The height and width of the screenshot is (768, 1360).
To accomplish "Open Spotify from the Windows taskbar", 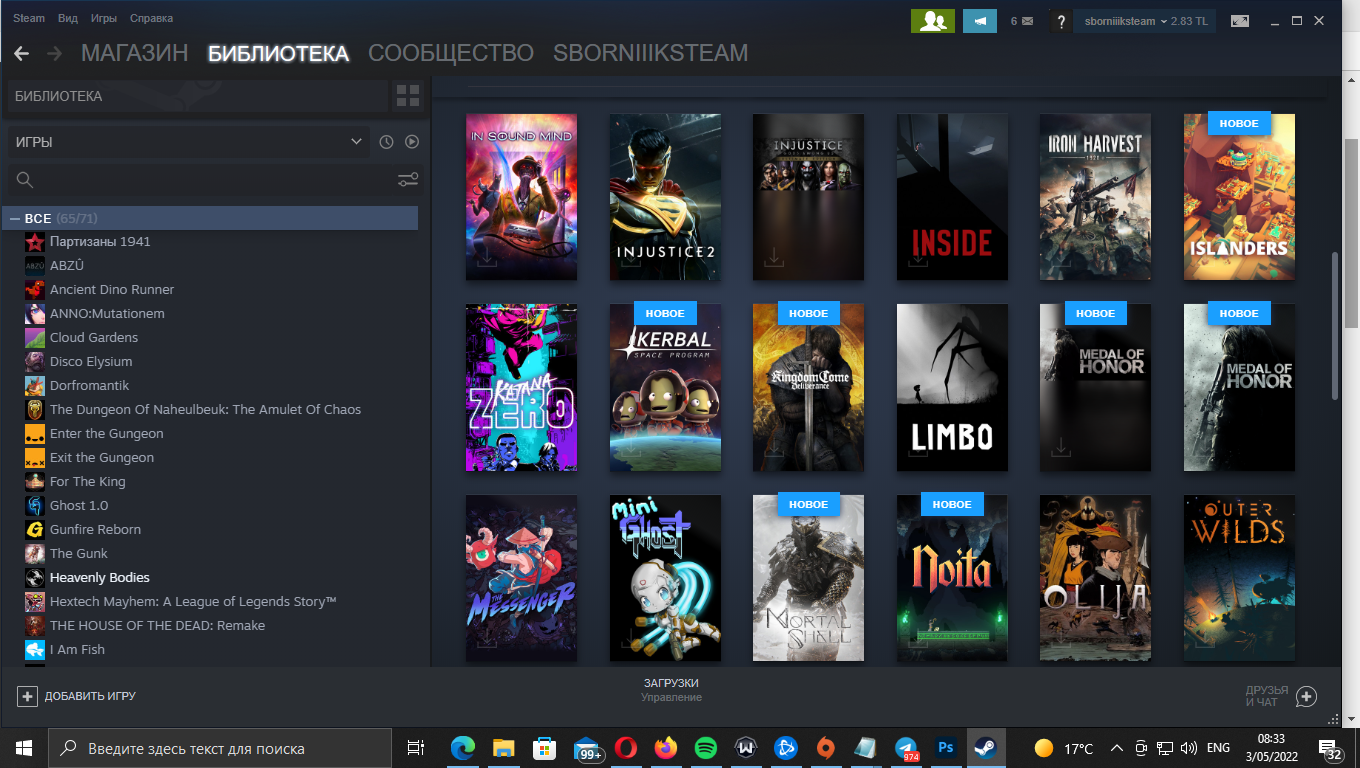I will (704, 748).
